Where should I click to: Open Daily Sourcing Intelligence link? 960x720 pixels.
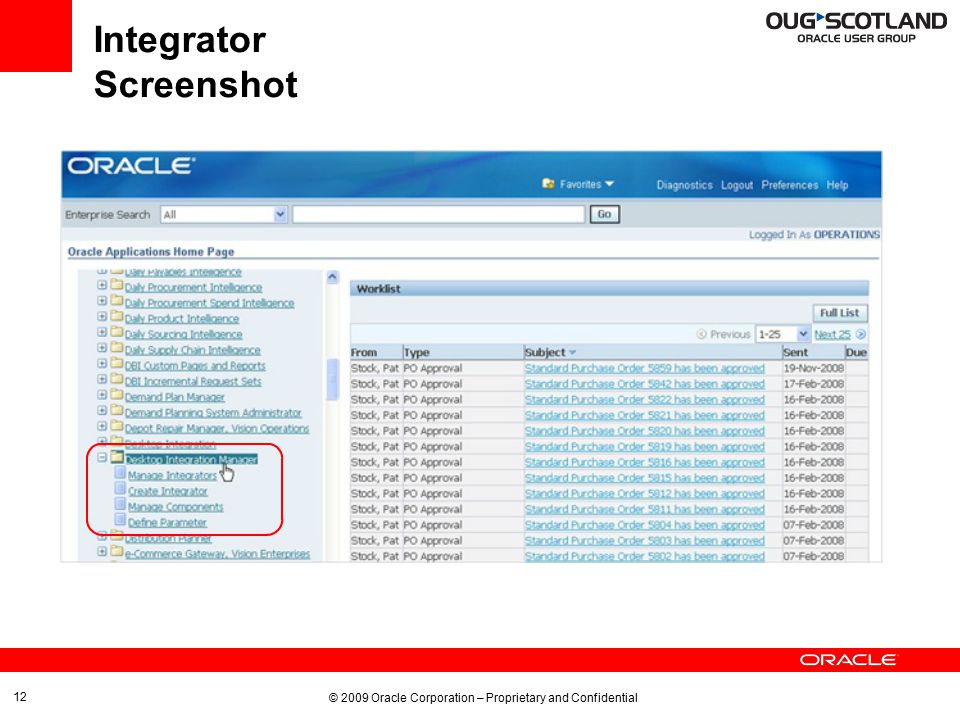(x=184, y=335)
